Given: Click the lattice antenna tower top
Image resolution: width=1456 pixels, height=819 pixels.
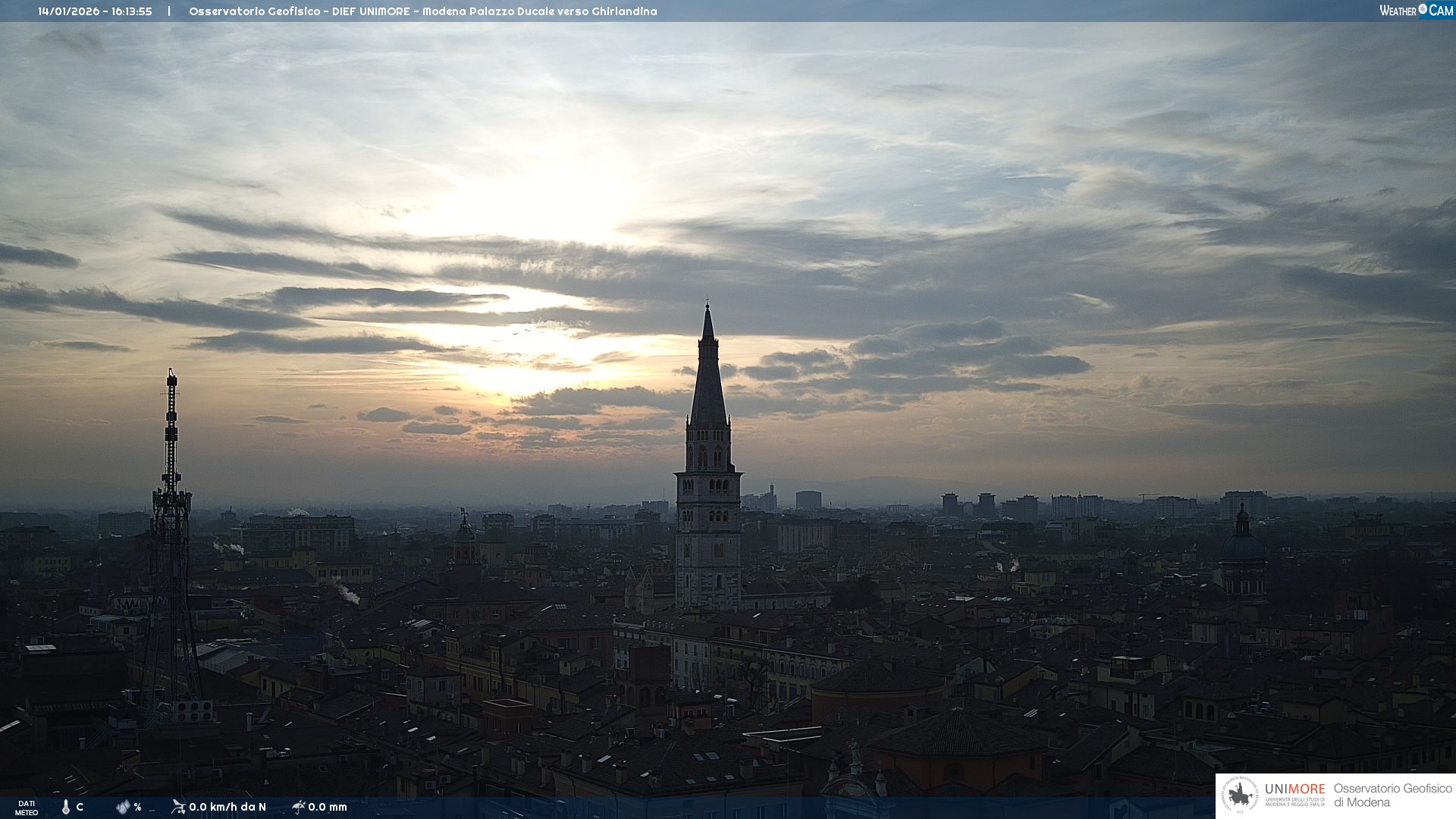Looking at the screenshot, I should (x=172, y=377).
